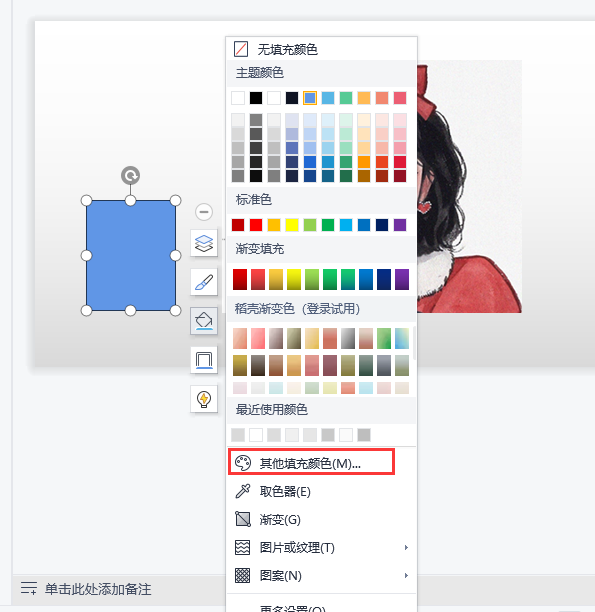Click the minus collapse button near shape

click(x=204, y=212)
